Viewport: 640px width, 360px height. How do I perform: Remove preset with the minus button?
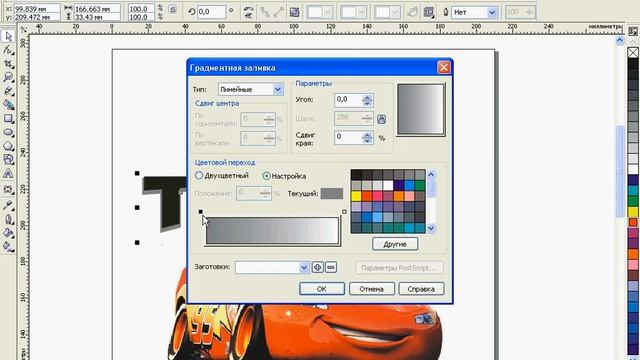pos(331,267)
